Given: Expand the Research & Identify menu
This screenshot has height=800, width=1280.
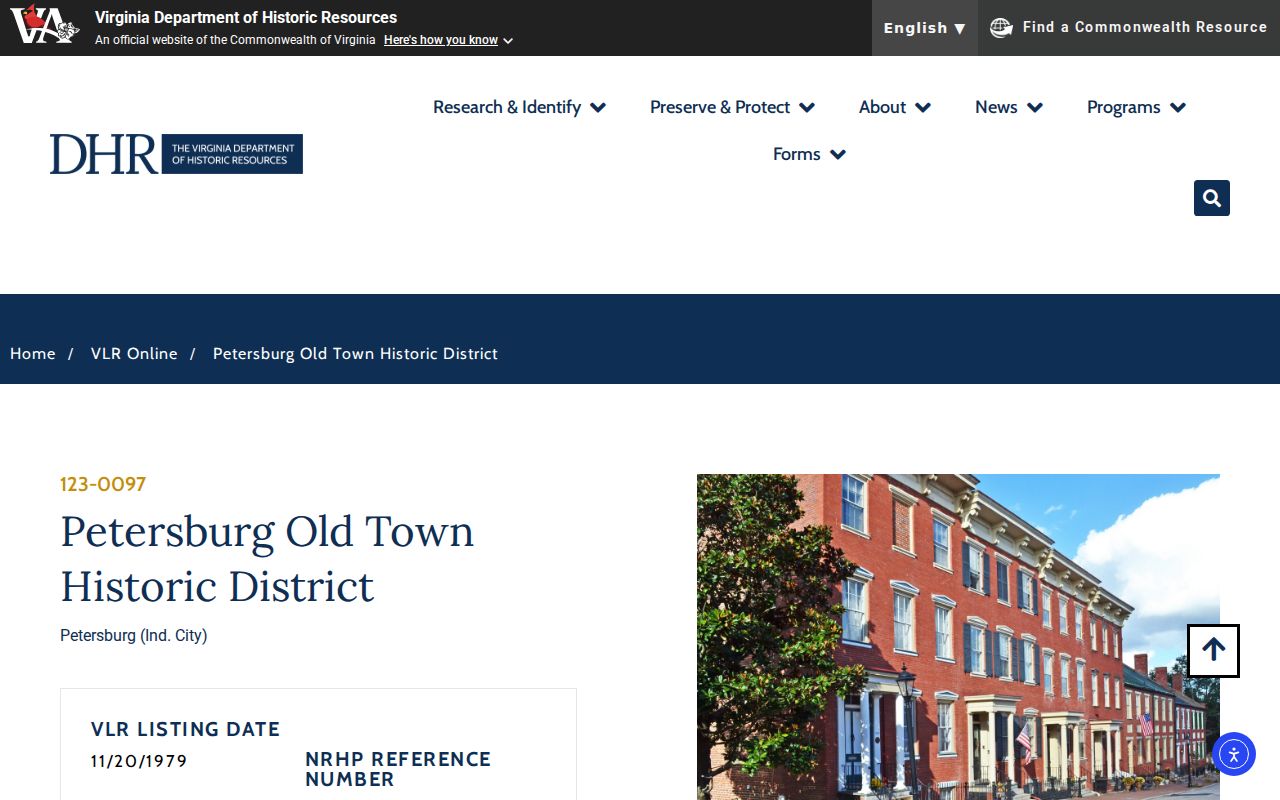Looking at the screenshot, I should tap(519, 107).
